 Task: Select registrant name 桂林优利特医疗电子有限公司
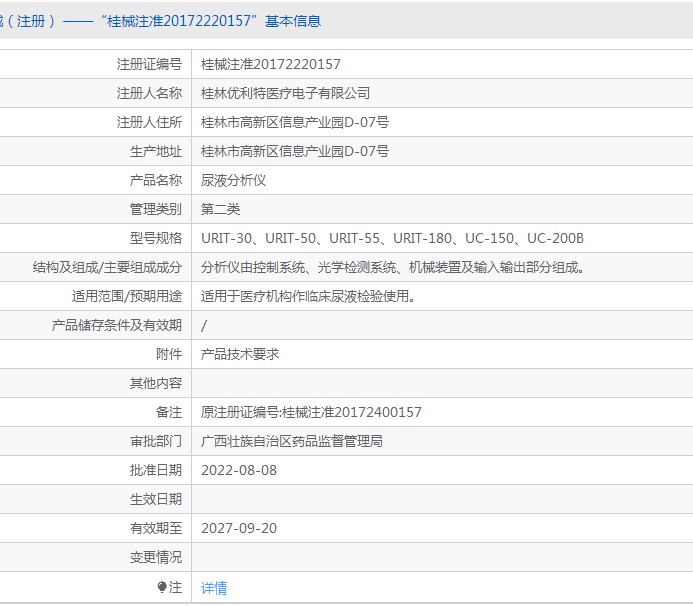coord(286,93)
